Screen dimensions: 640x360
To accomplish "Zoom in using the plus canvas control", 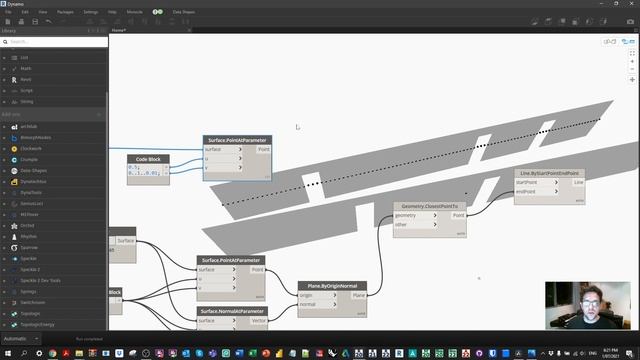I will (632, 62).
